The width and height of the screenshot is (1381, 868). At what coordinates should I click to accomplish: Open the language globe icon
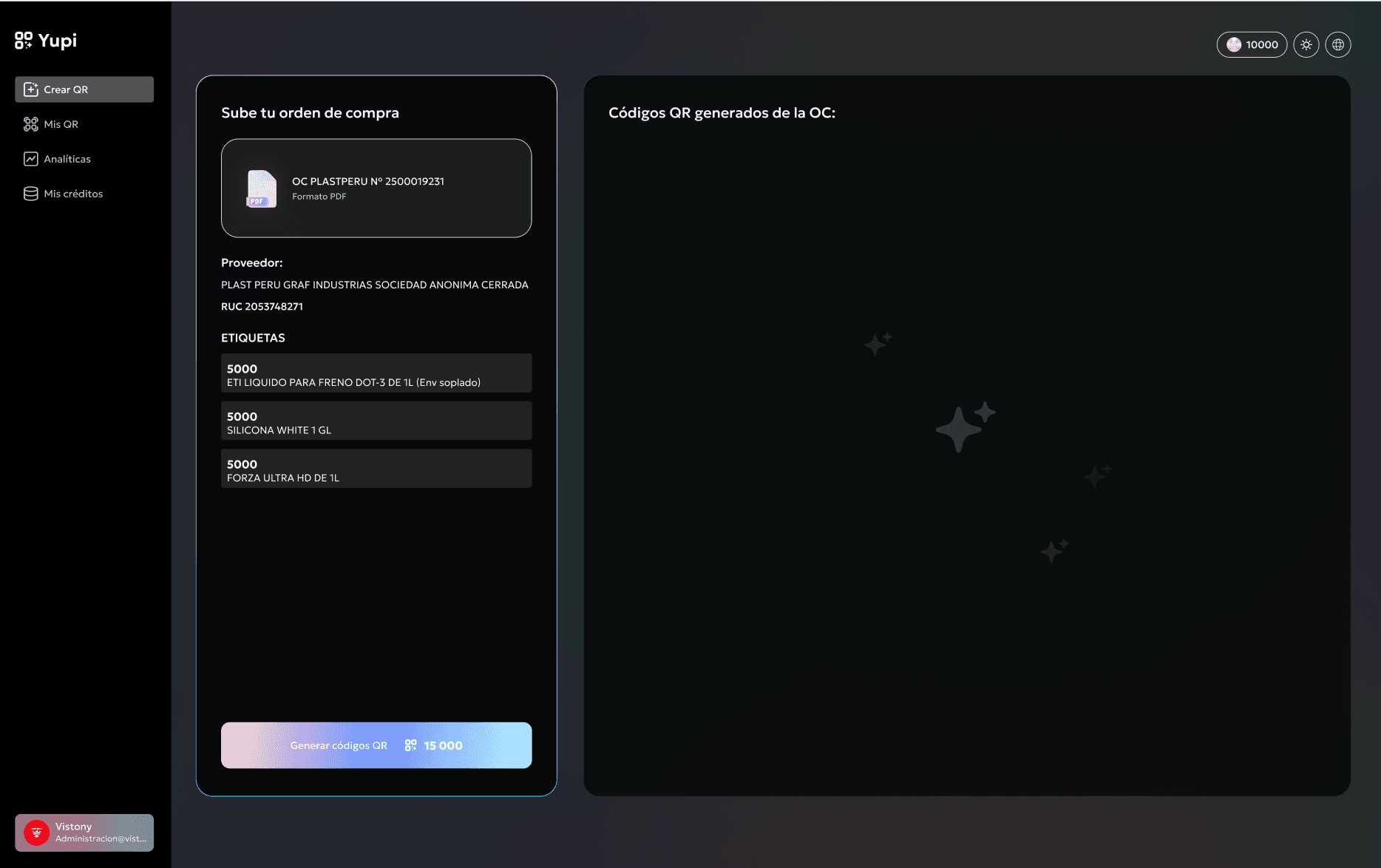point(1338,45)
